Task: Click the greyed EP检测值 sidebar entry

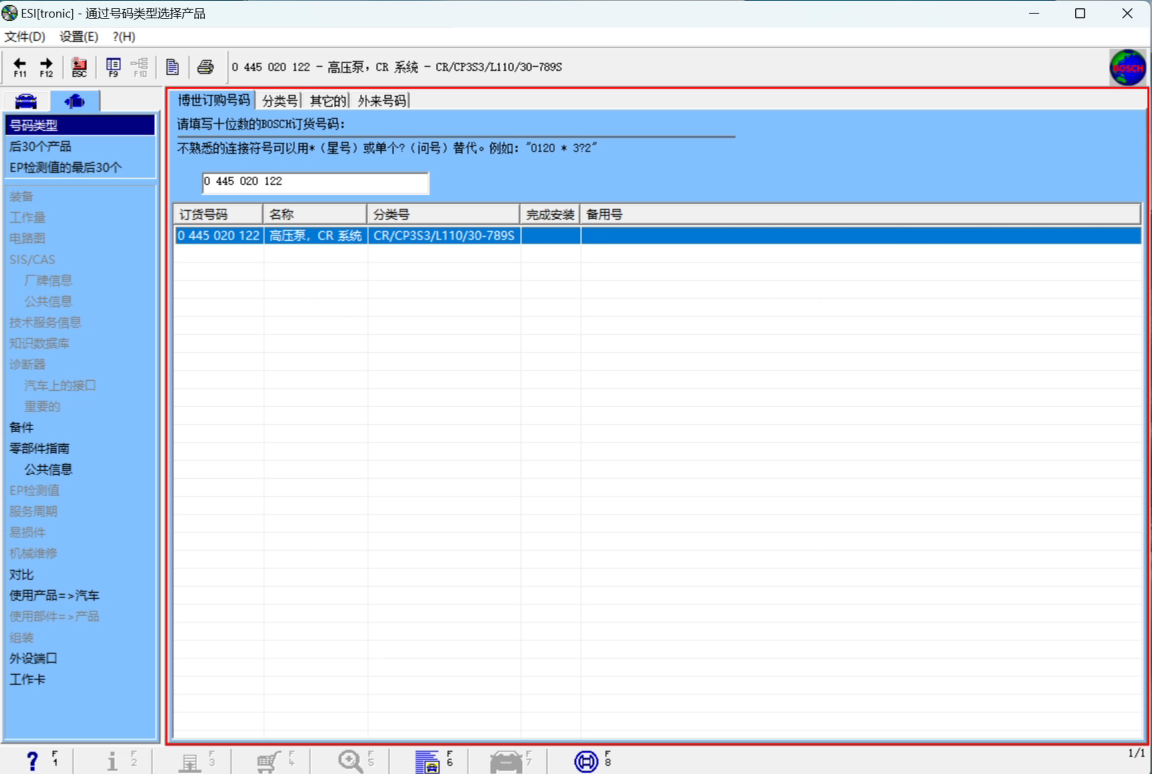Action: click(35, 491)
